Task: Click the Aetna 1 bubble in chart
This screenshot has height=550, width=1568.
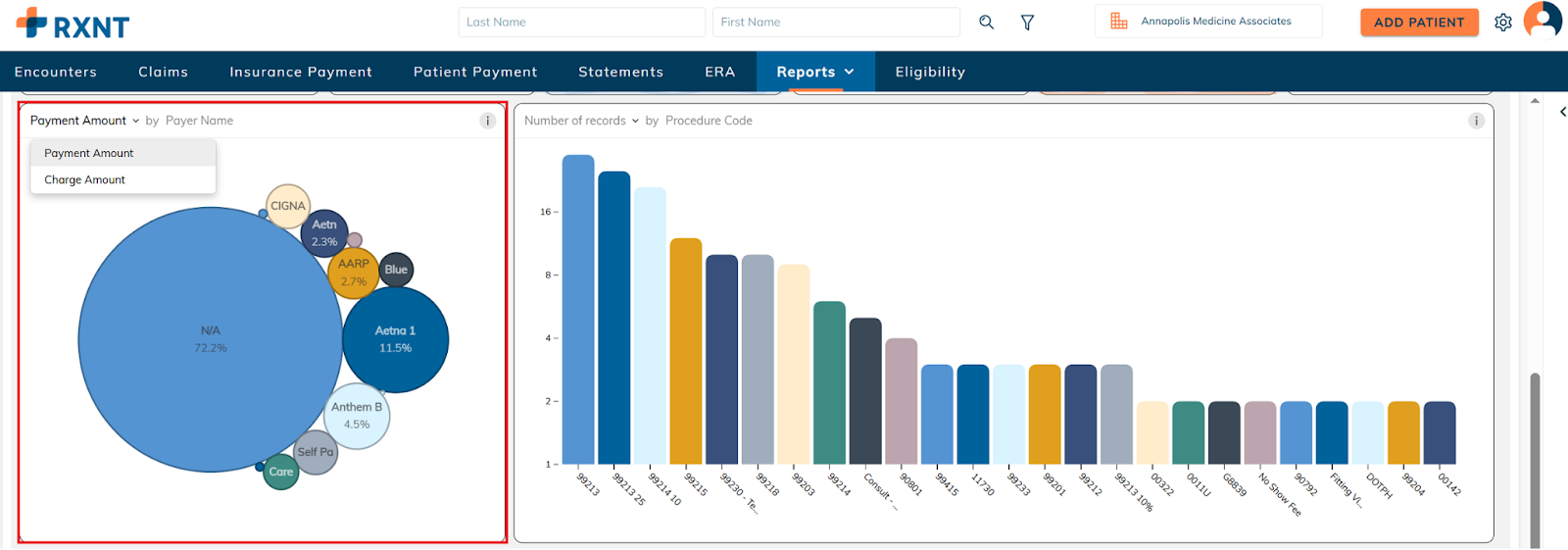Action: coord(395,339)
